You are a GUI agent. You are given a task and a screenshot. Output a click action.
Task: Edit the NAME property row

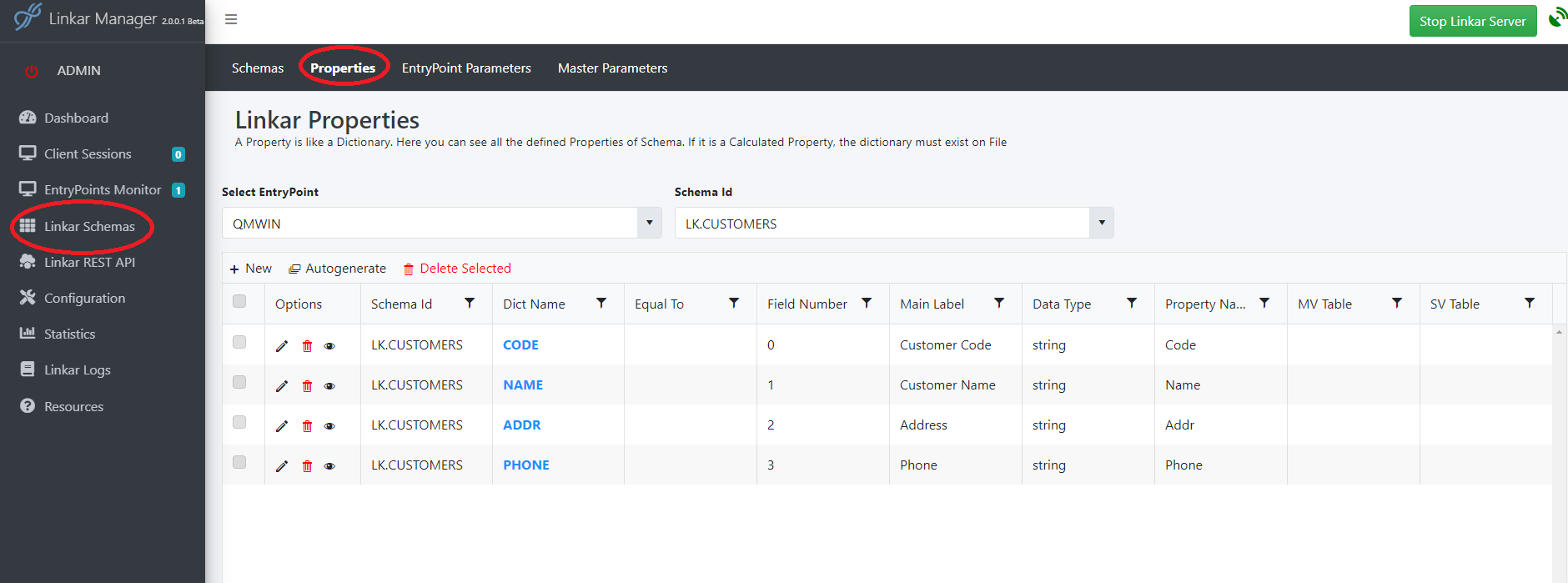pyautogui.click(x=282, y=386)
